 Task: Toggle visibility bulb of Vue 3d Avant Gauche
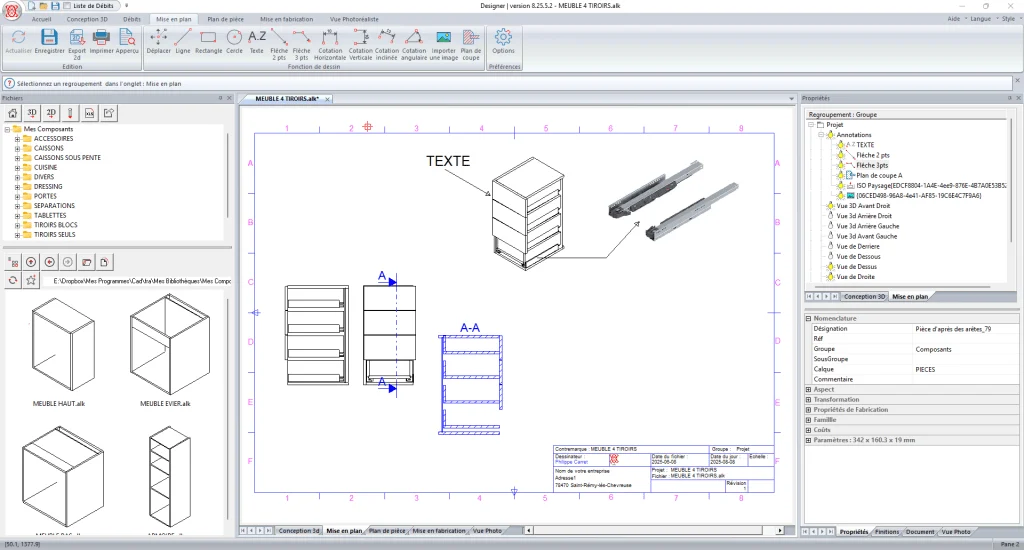pyautogui.click(x=831, y=236)
